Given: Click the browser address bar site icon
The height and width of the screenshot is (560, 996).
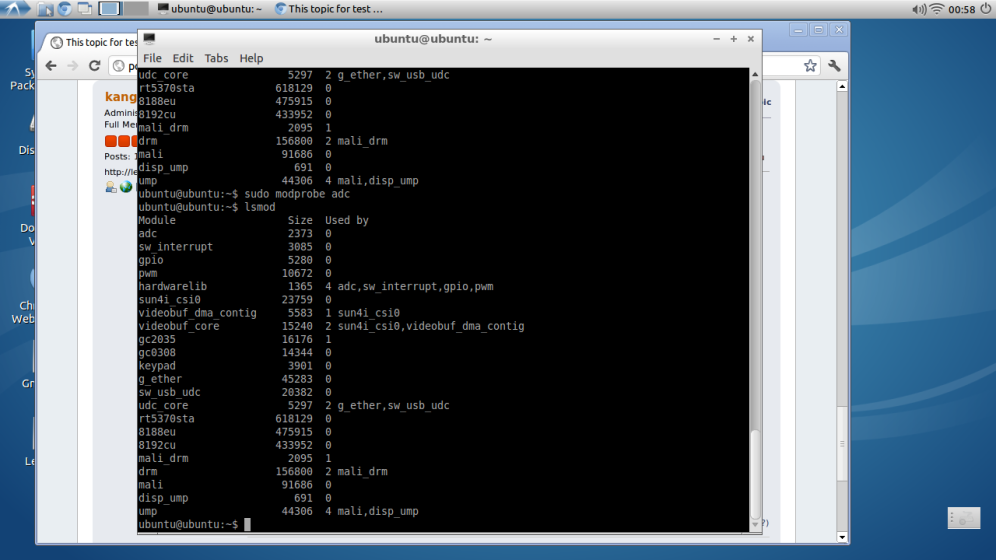Looking at the screenshot, I should point(119,65).
